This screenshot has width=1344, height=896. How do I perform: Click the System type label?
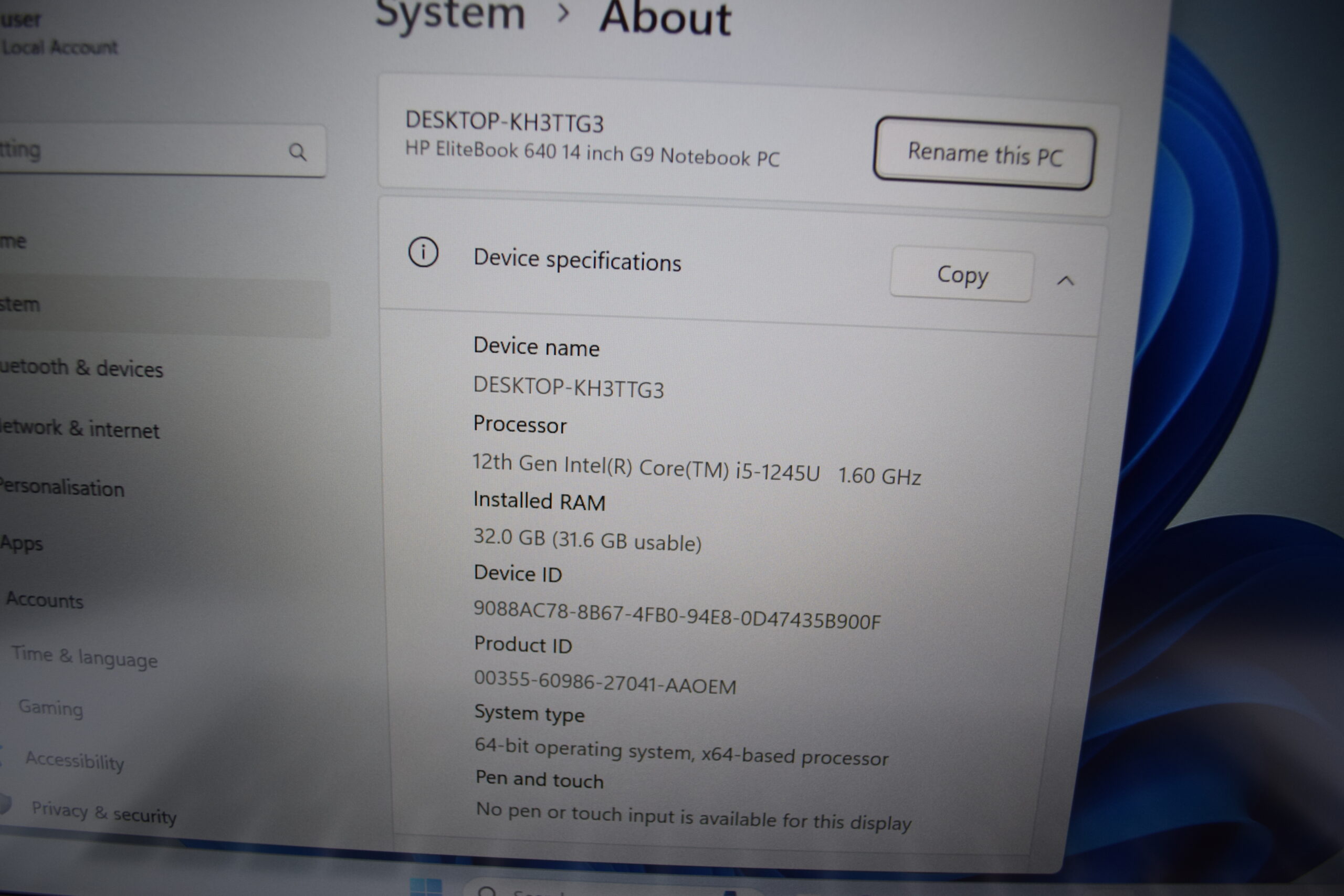pyautogui.click(x=529, y=713)
